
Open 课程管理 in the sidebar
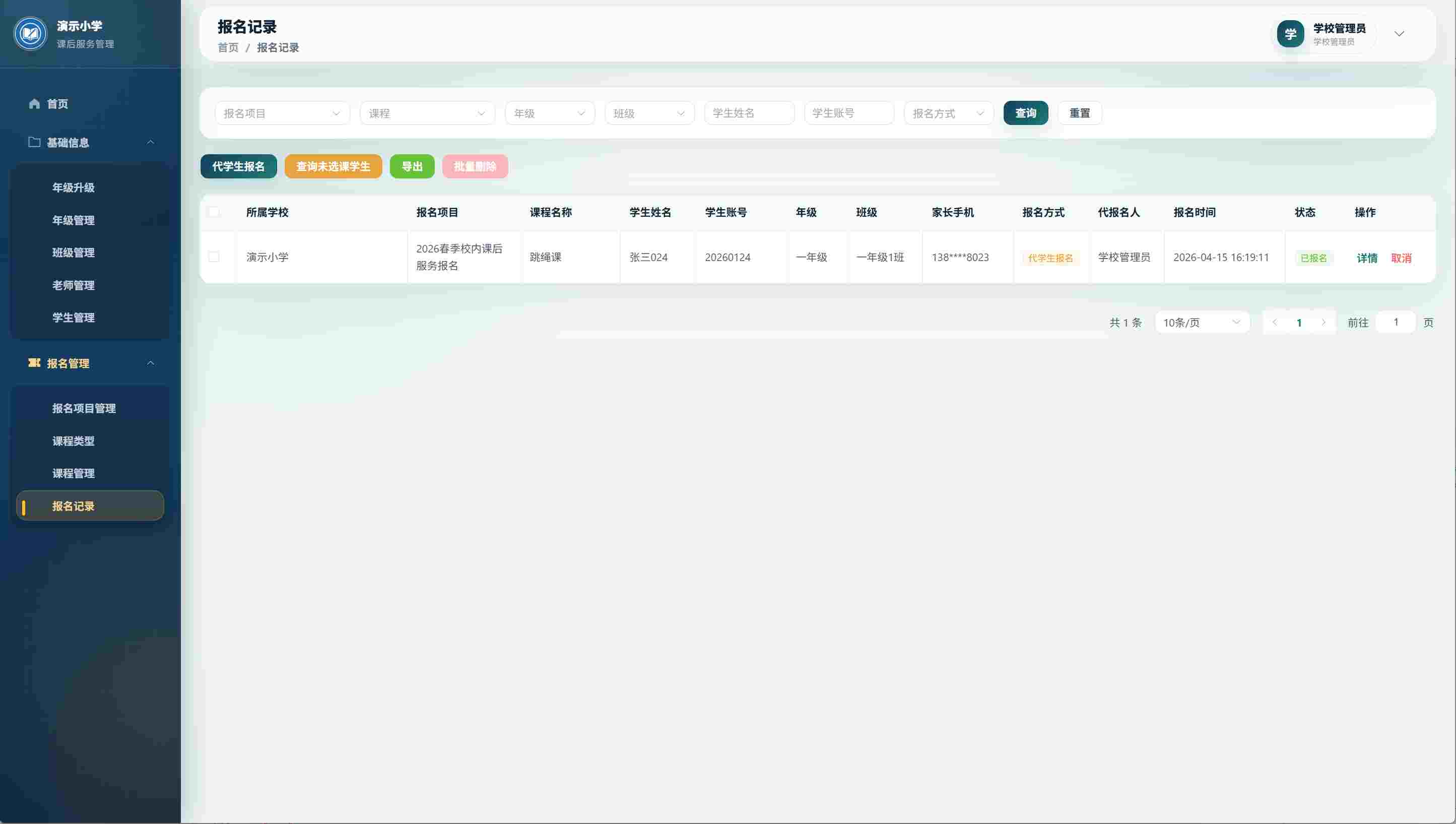point(74,473)
